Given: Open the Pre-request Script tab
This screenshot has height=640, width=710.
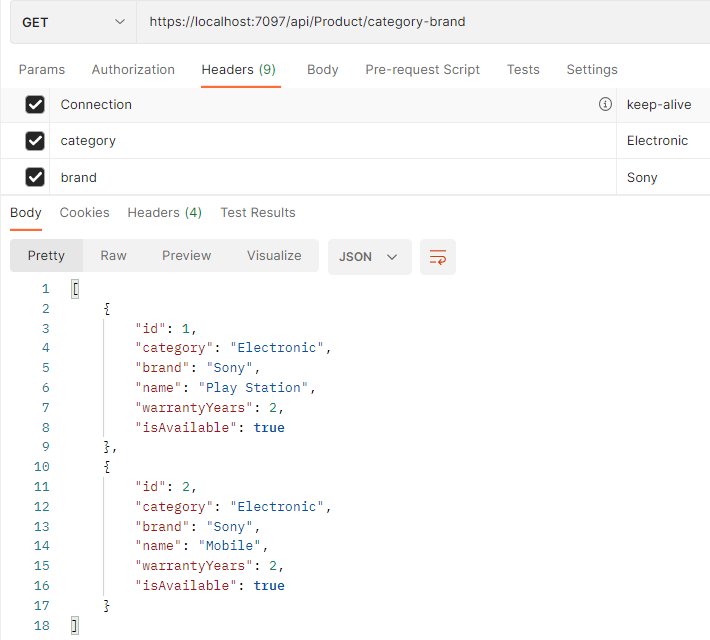Looking at the screenshot, I should pos(422,70).
